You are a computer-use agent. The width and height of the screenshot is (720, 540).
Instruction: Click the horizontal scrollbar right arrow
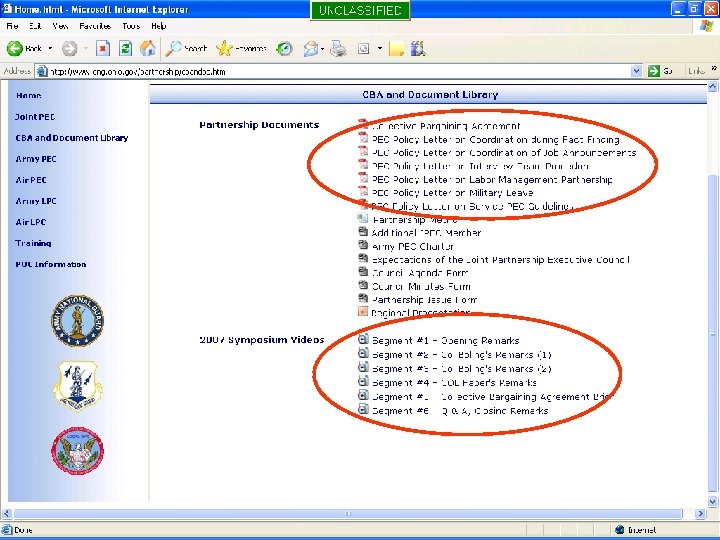[x=701, y=513]
